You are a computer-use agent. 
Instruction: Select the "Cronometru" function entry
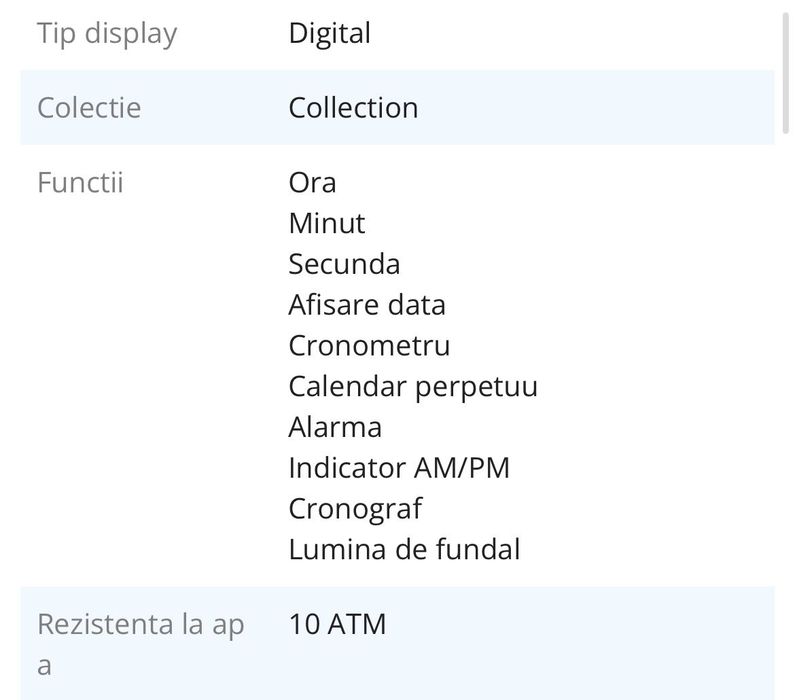[369, 346]
